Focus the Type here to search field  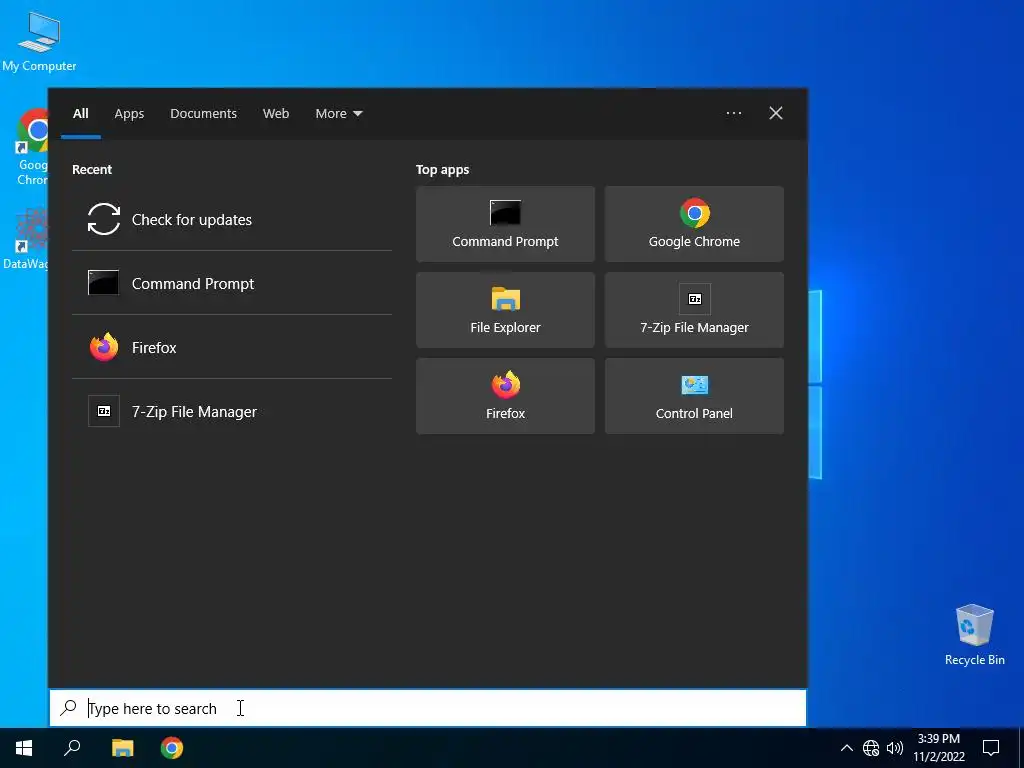(x=428, y=708)
